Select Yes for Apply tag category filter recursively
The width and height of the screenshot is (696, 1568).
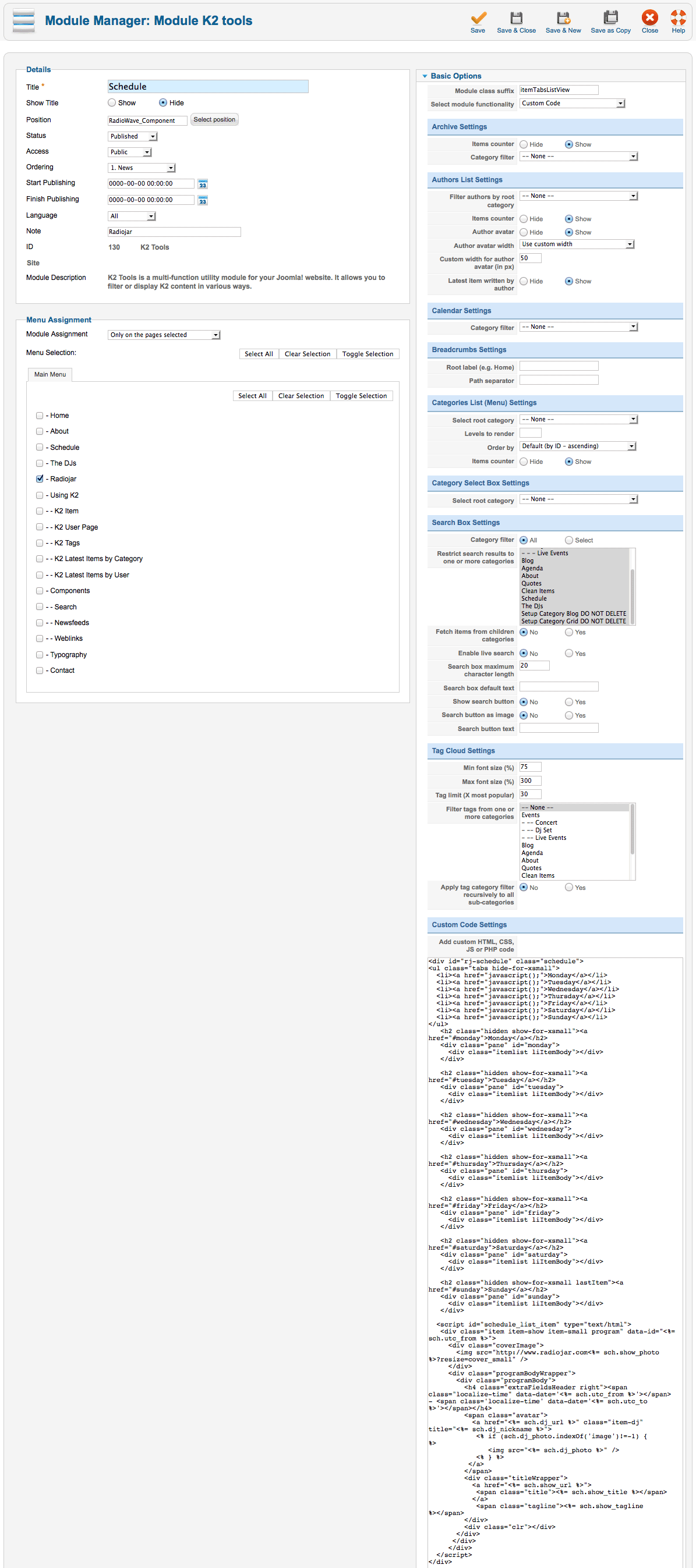[568, 888]
